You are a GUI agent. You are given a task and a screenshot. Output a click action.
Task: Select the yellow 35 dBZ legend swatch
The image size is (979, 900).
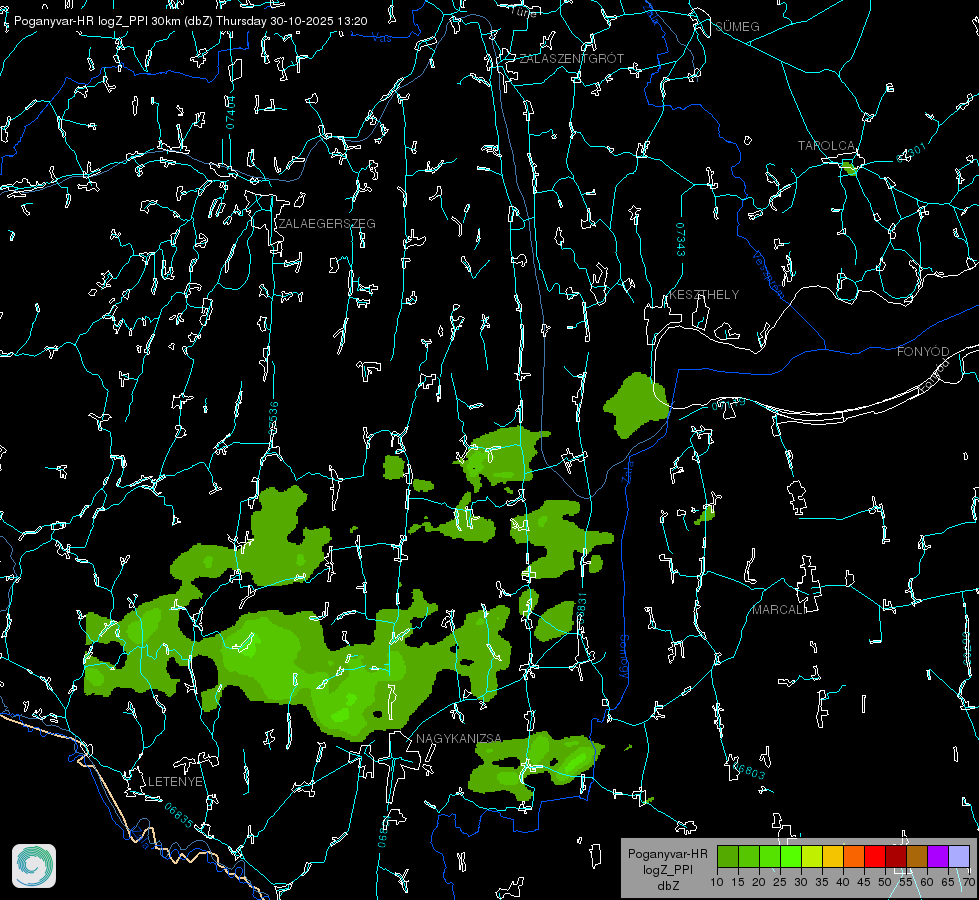pyautogui.click(x=833, y=856)
